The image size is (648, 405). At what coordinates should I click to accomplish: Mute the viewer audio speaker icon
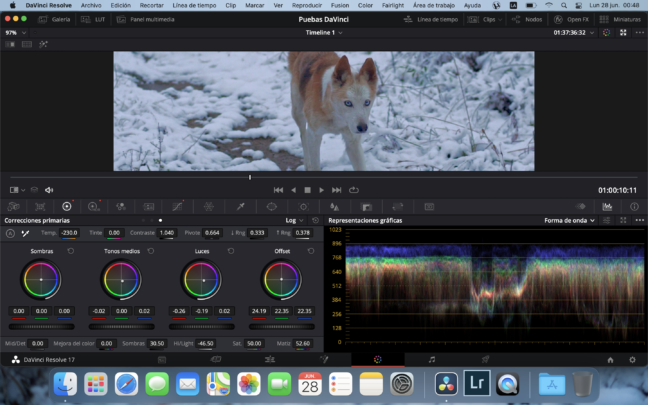tap(49, 189)
